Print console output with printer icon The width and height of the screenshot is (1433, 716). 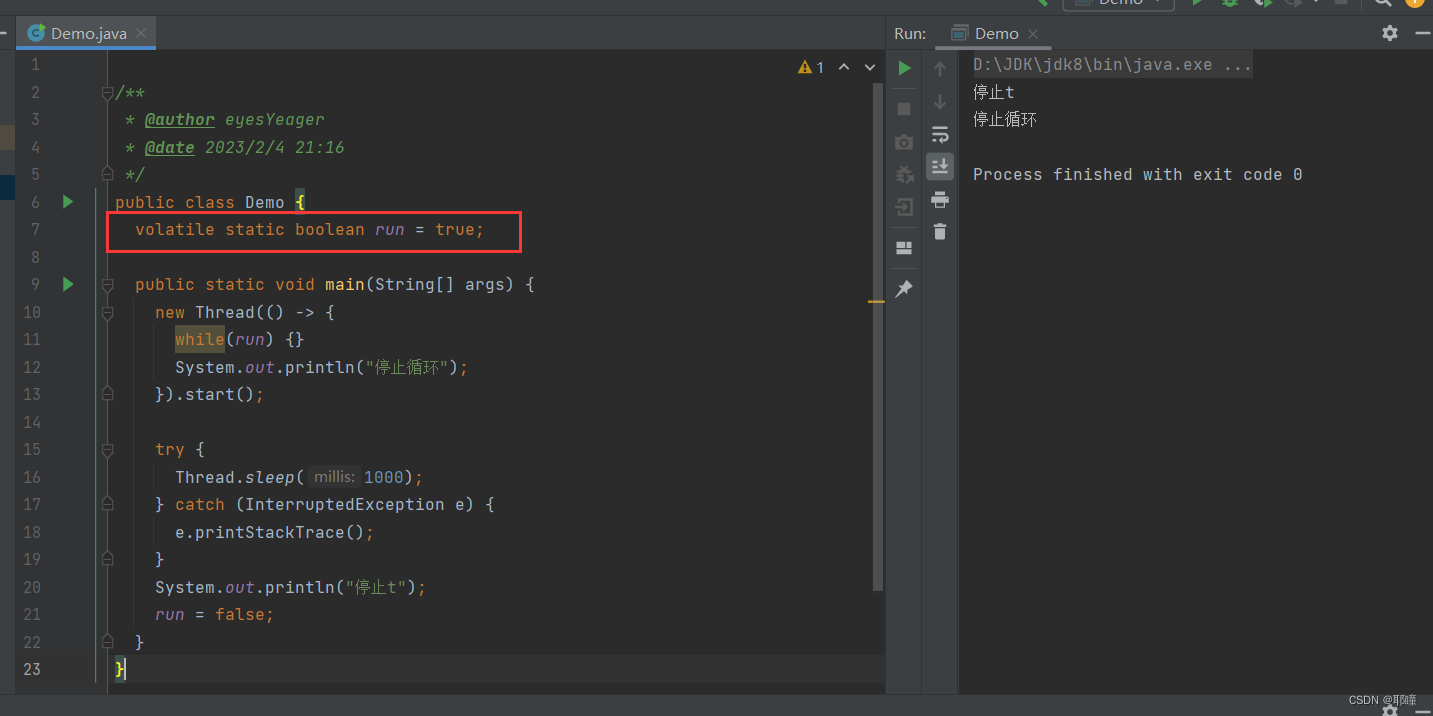click(x=939, y=200)
